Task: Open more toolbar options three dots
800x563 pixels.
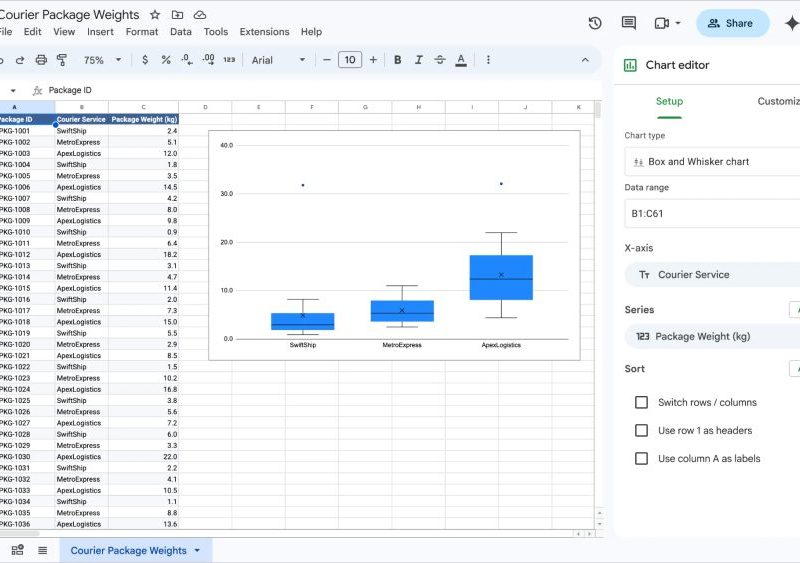Action: 488,60
